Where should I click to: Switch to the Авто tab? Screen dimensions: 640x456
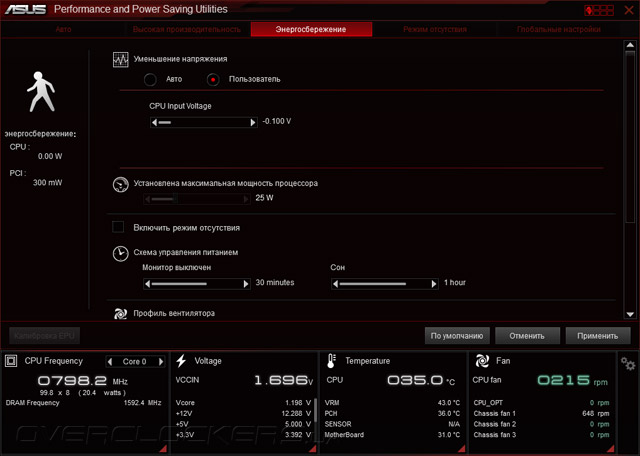tap(63, 29)
